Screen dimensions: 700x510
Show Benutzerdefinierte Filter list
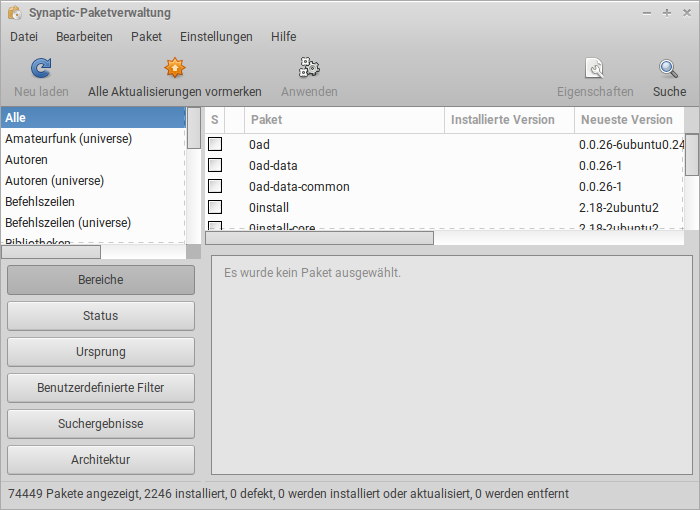coord(101,388)
